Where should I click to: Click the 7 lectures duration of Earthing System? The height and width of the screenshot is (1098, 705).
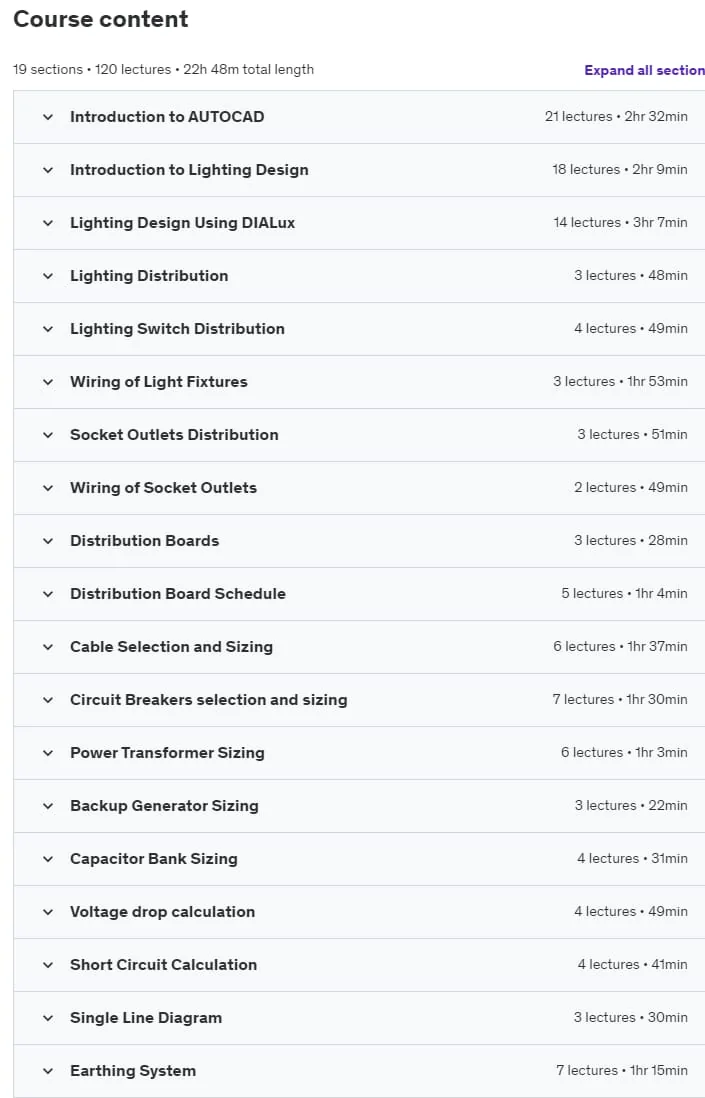[x=622, y=1071]
